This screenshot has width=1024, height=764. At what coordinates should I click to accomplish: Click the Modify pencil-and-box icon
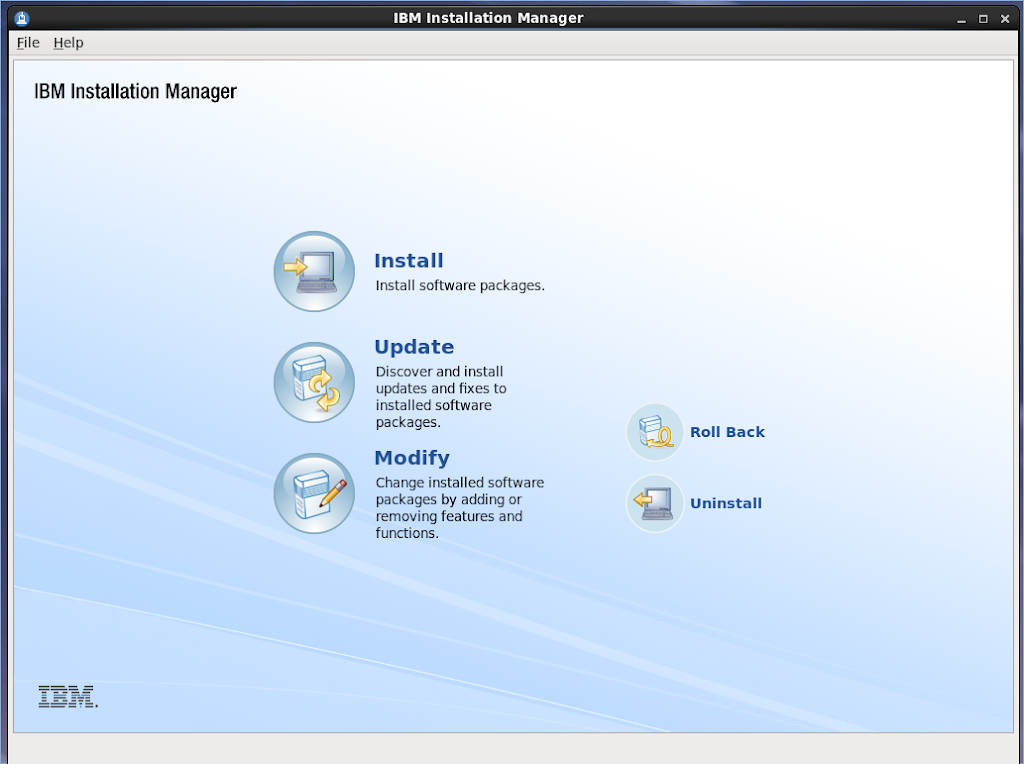tap(314, 493)
